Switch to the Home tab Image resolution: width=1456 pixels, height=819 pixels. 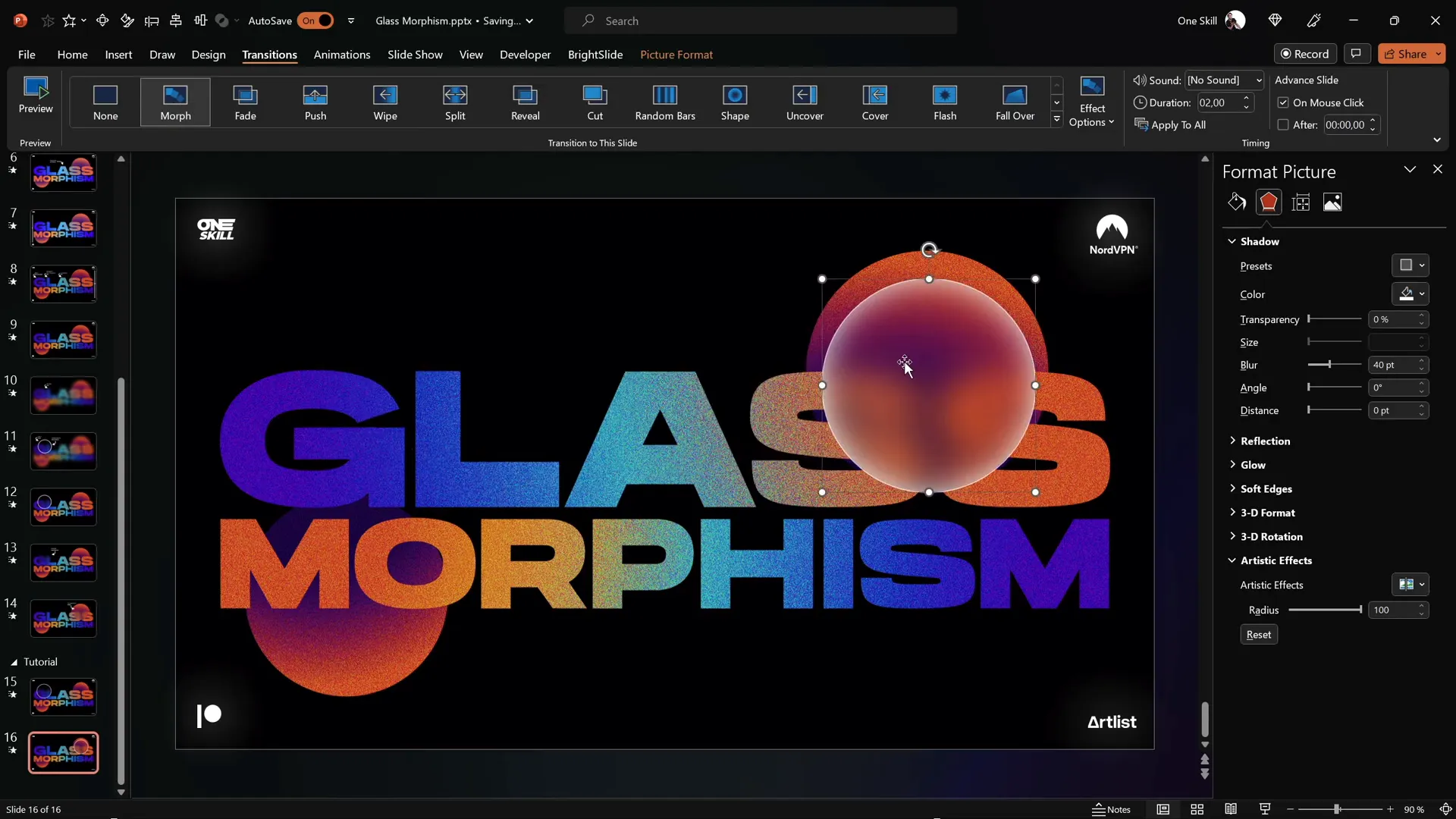tap(72, 55)
